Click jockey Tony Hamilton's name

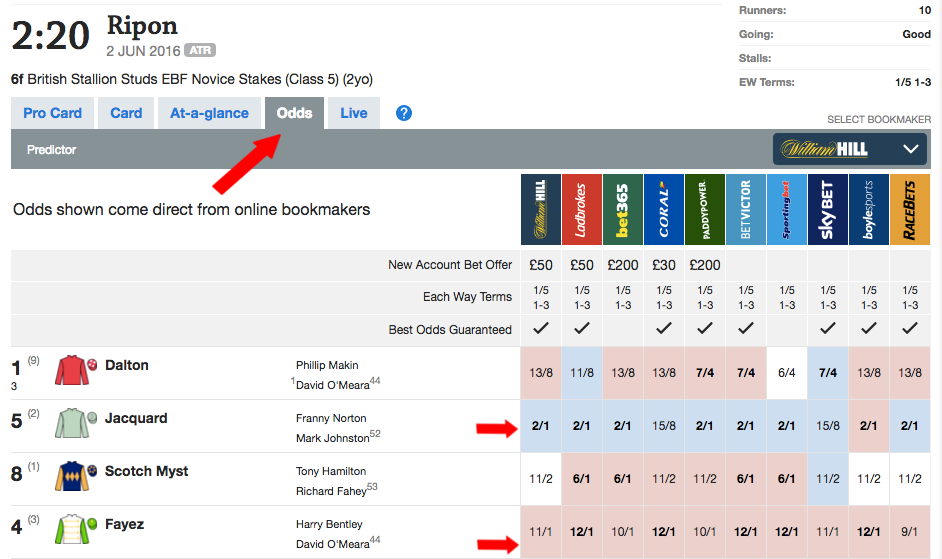click(331, 471)
